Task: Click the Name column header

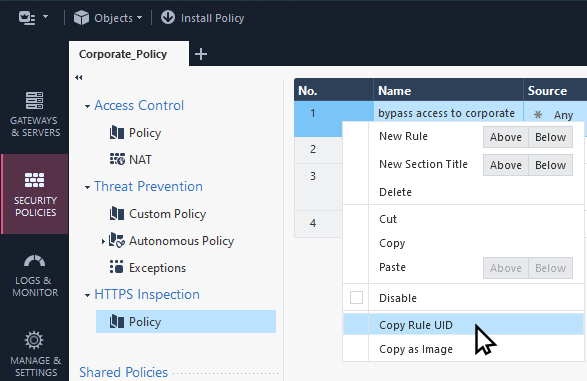Action: 448,90
